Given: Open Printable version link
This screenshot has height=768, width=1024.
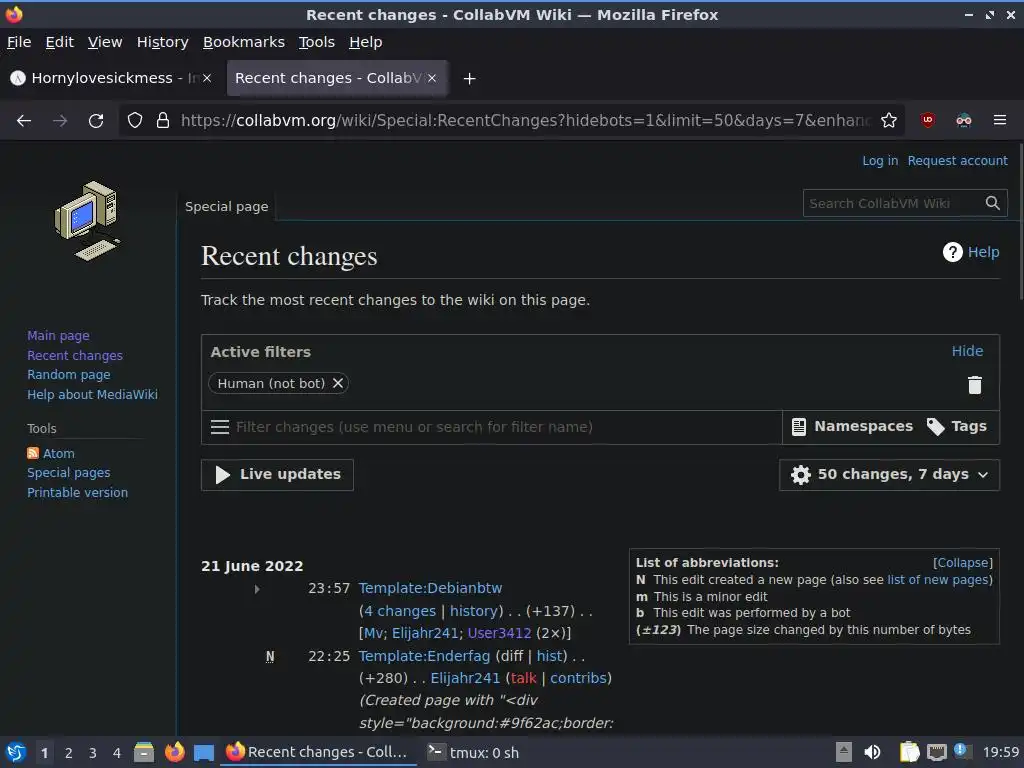Looking at the screenshot, I should click(77, 492).
